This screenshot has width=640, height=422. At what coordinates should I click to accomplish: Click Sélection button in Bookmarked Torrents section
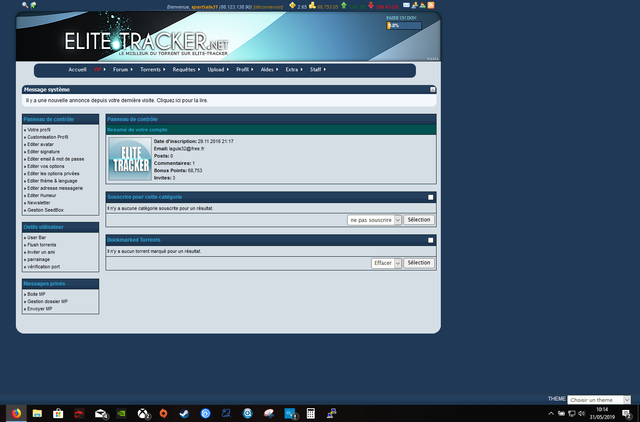tap(419, 263)
